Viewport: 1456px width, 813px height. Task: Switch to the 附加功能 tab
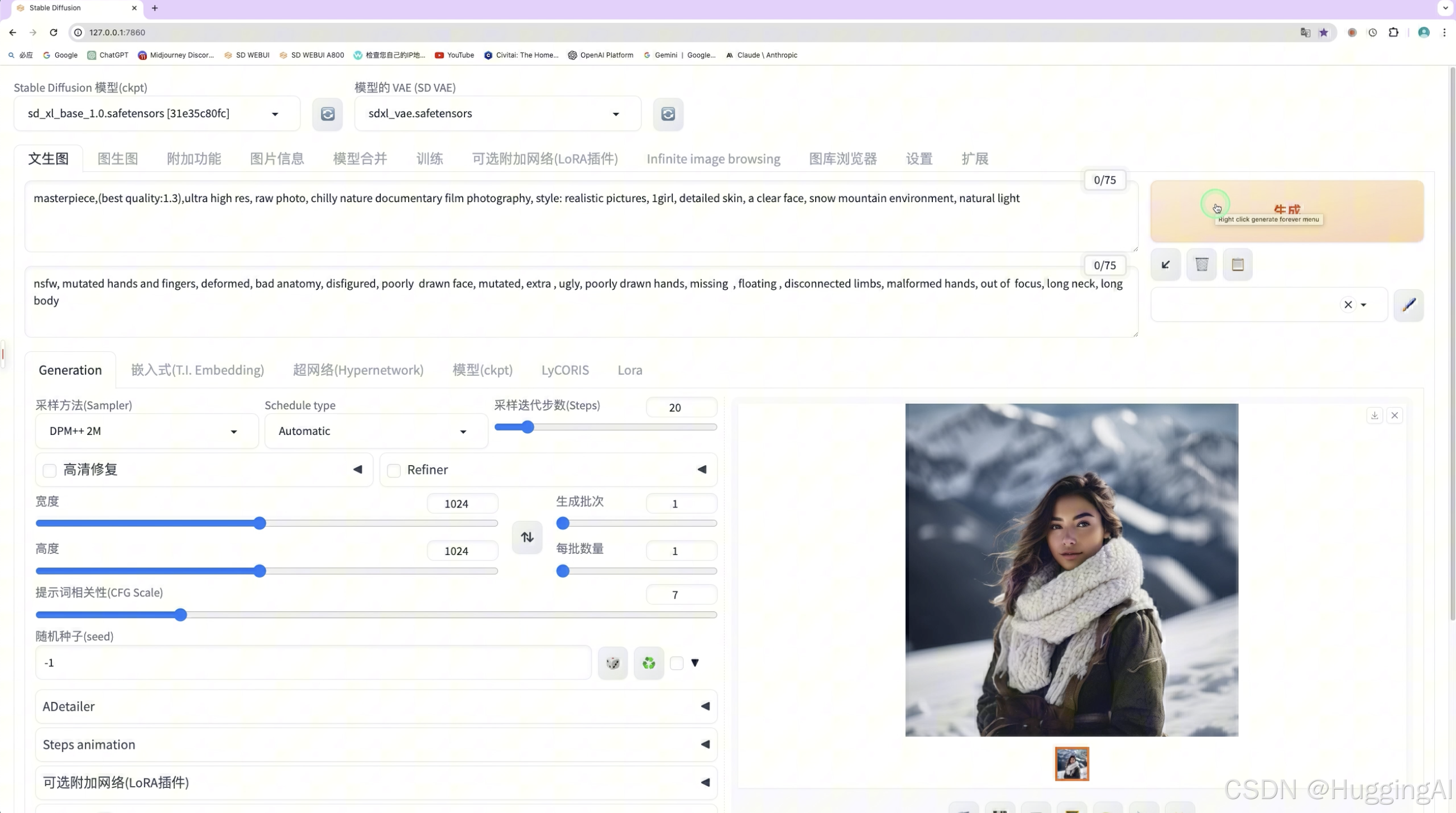click(194, 159)
